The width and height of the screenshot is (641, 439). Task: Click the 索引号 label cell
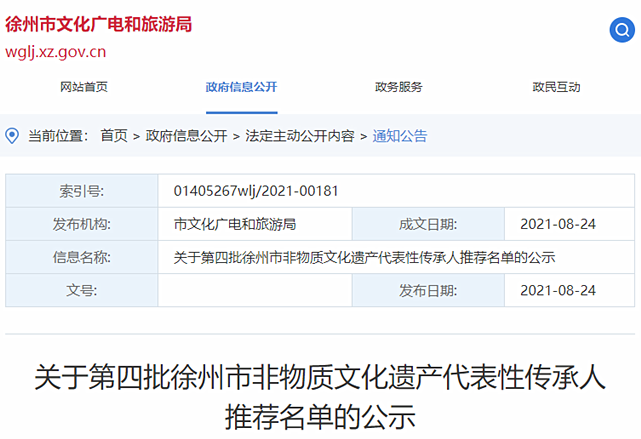pos(82,191)
